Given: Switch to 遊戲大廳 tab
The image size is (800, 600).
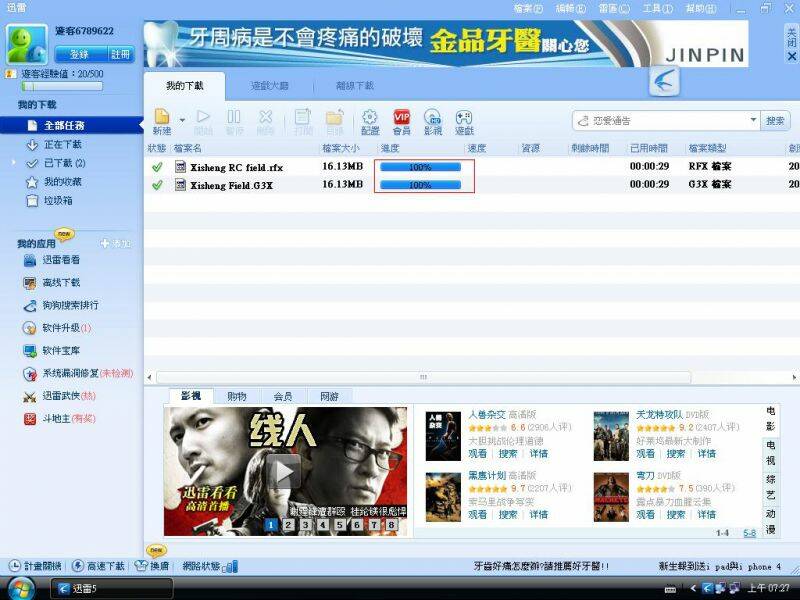Looking at the screenshot, I should 269,86.
